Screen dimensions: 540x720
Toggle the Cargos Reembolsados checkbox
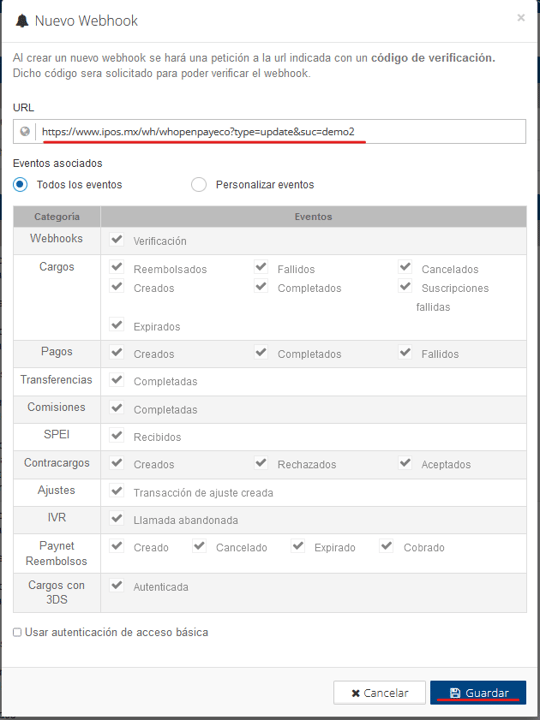click(x=117, y=267)
